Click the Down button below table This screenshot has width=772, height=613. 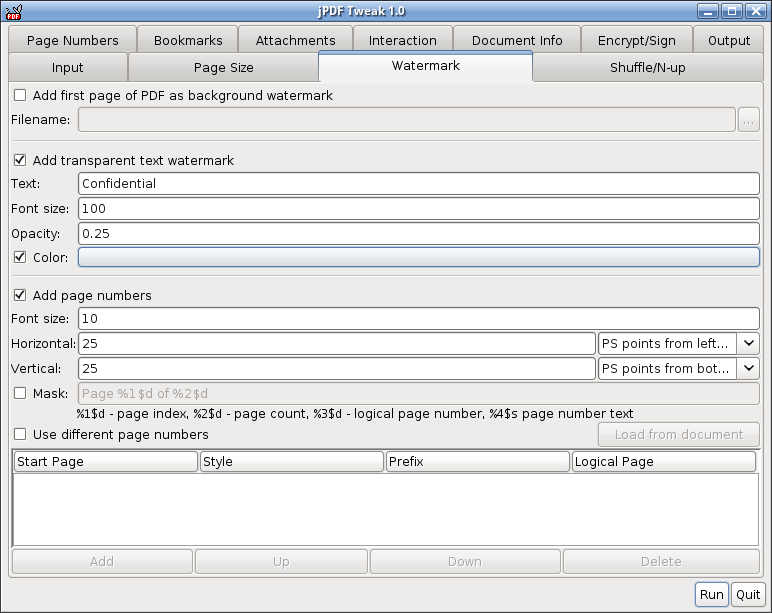click(465, 561)
